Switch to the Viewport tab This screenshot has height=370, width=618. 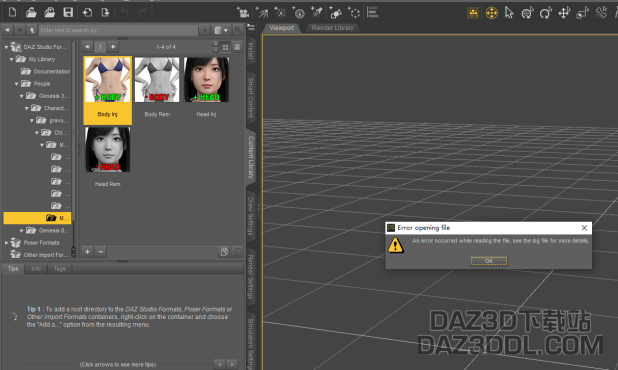point(282,28)
